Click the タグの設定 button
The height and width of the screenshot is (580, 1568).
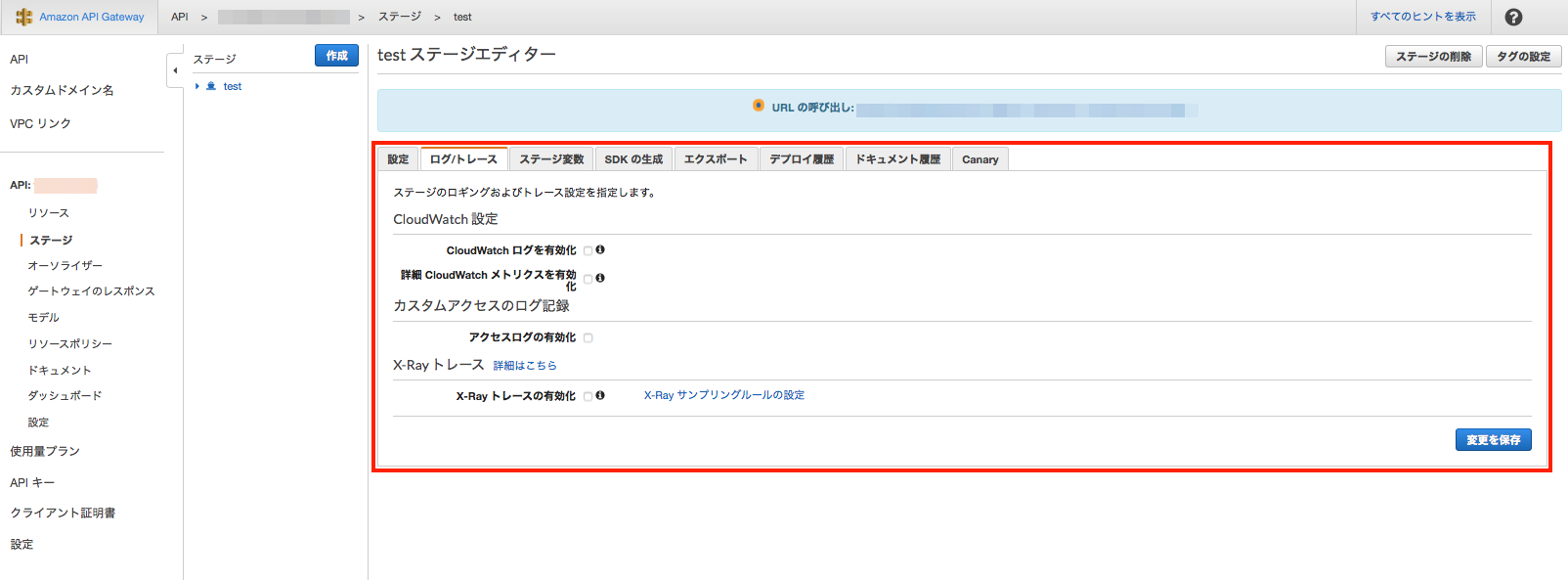1524,57
